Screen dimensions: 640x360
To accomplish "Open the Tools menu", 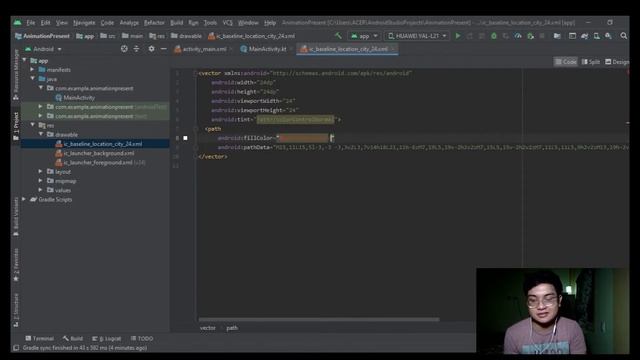I will click(210, 22).
